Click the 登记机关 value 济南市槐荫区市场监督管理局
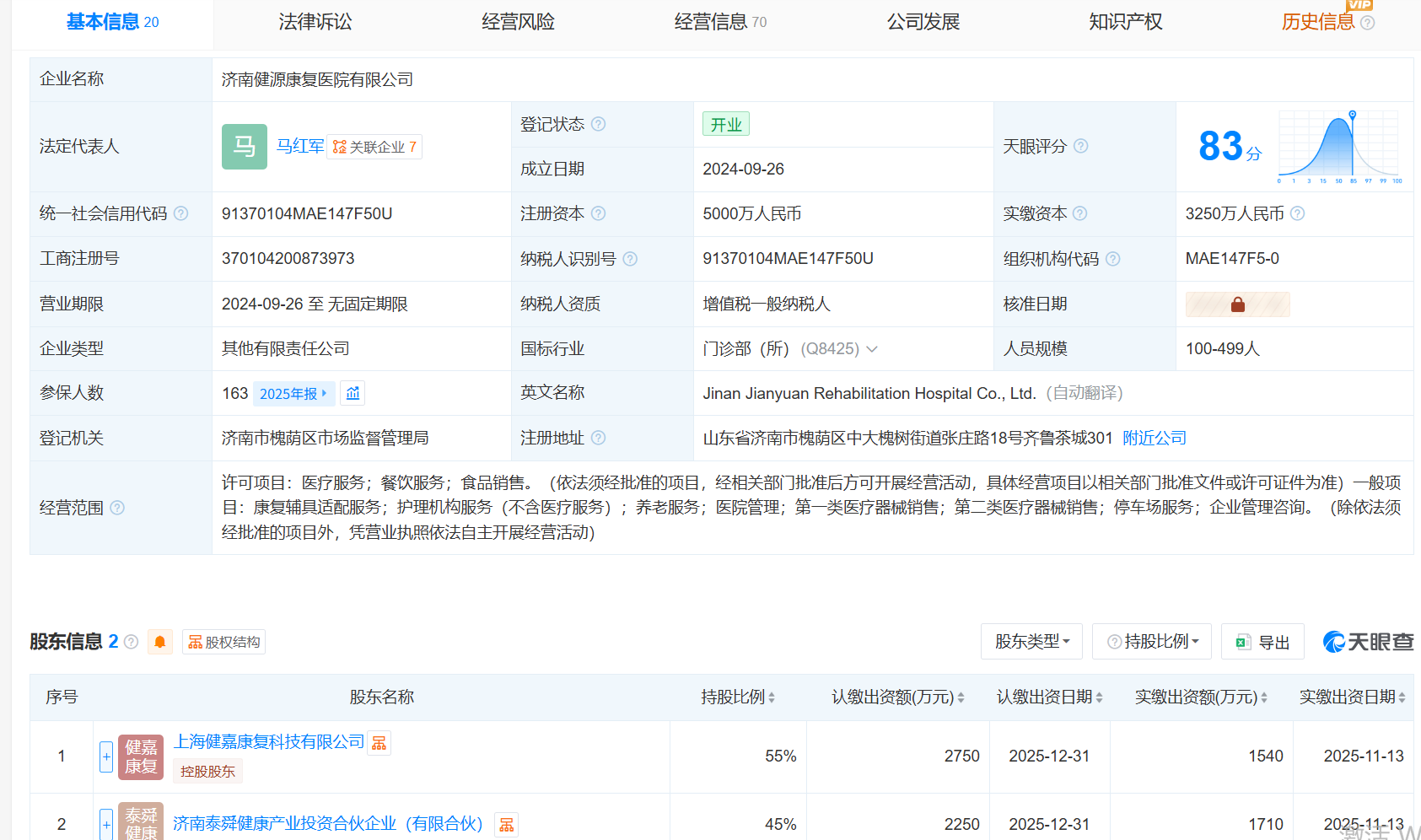1421x840 pixels. coord(325,438)
